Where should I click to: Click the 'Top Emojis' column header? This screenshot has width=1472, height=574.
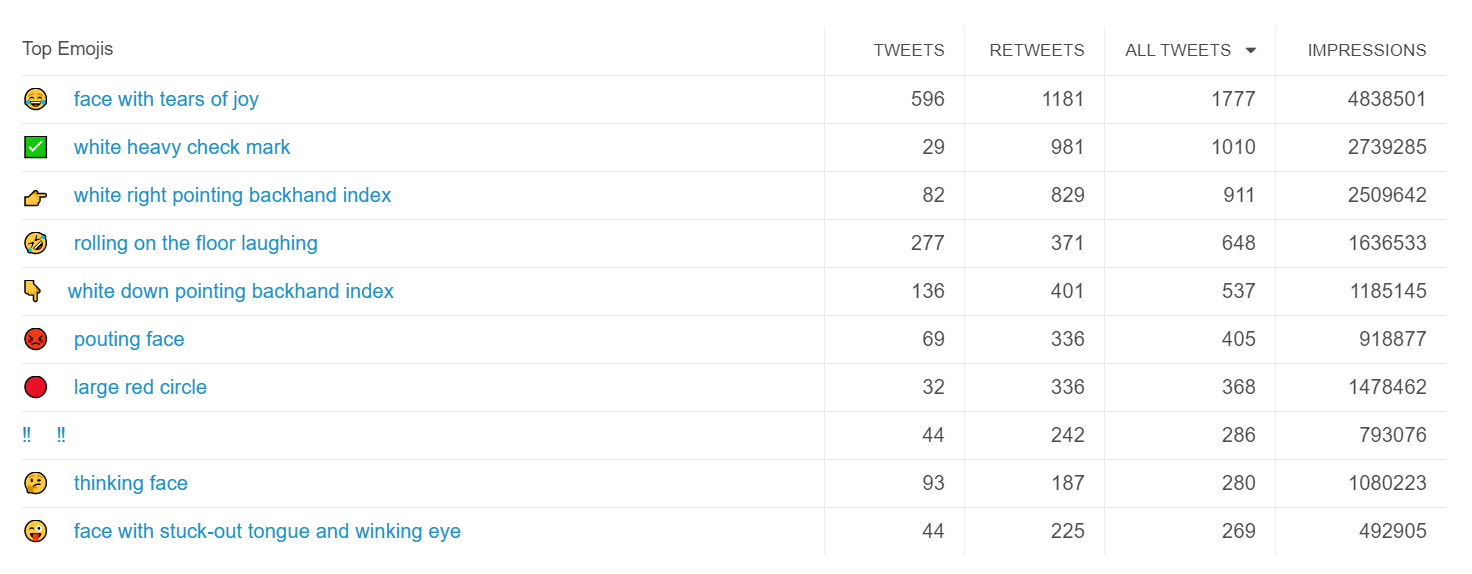pyautogui.click(x=68, y=49)
